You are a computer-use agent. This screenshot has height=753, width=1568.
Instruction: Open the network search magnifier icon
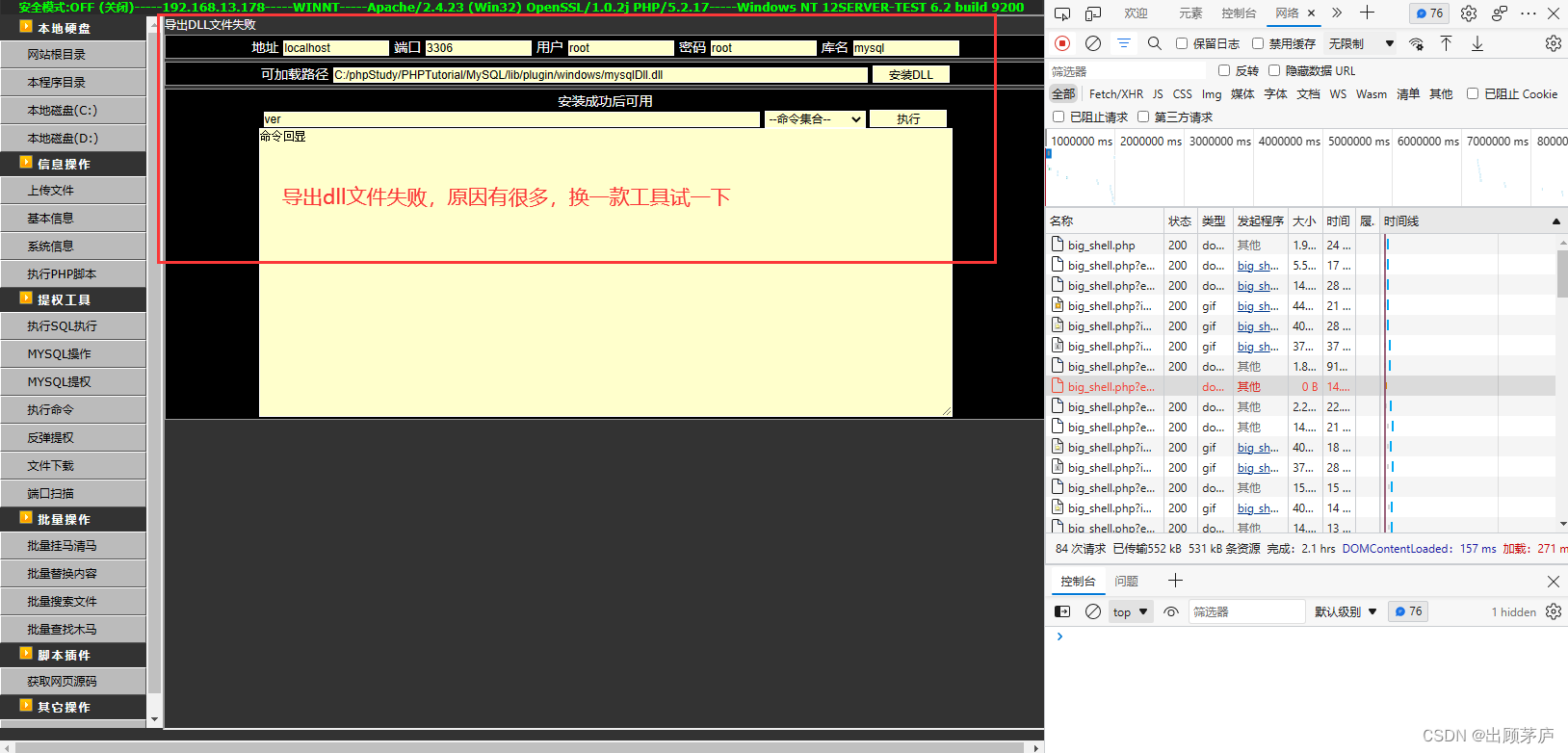click(x=1155, y=43)
